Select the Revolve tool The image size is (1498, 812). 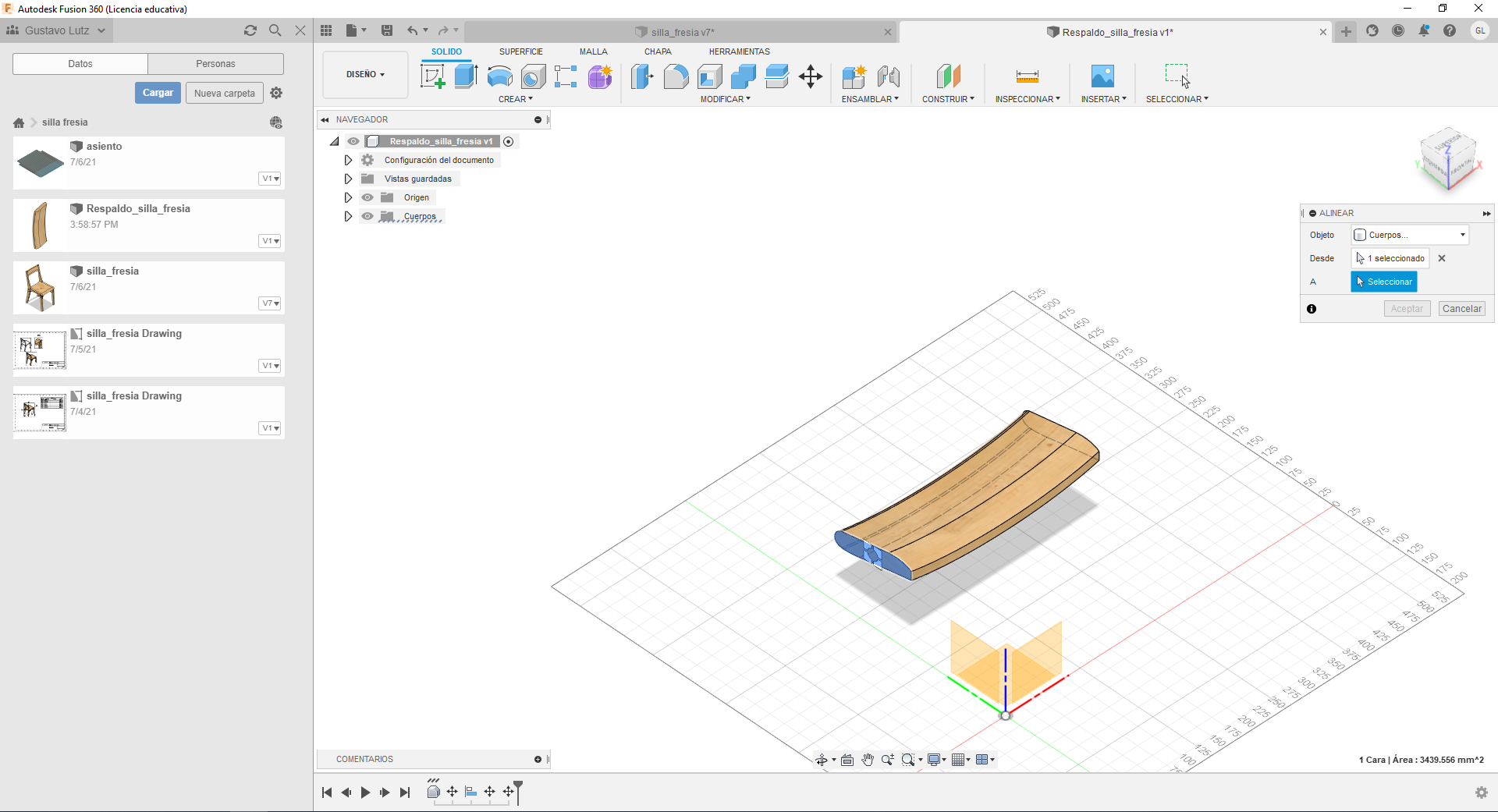pos(499,76)
